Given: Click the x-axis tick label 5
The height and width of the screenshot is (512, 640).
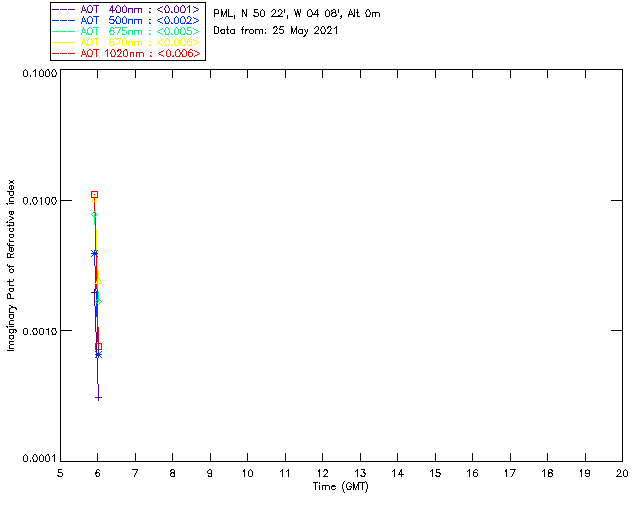Looking at the screenshot, I should pyautogui.click(x=60, y=474).
